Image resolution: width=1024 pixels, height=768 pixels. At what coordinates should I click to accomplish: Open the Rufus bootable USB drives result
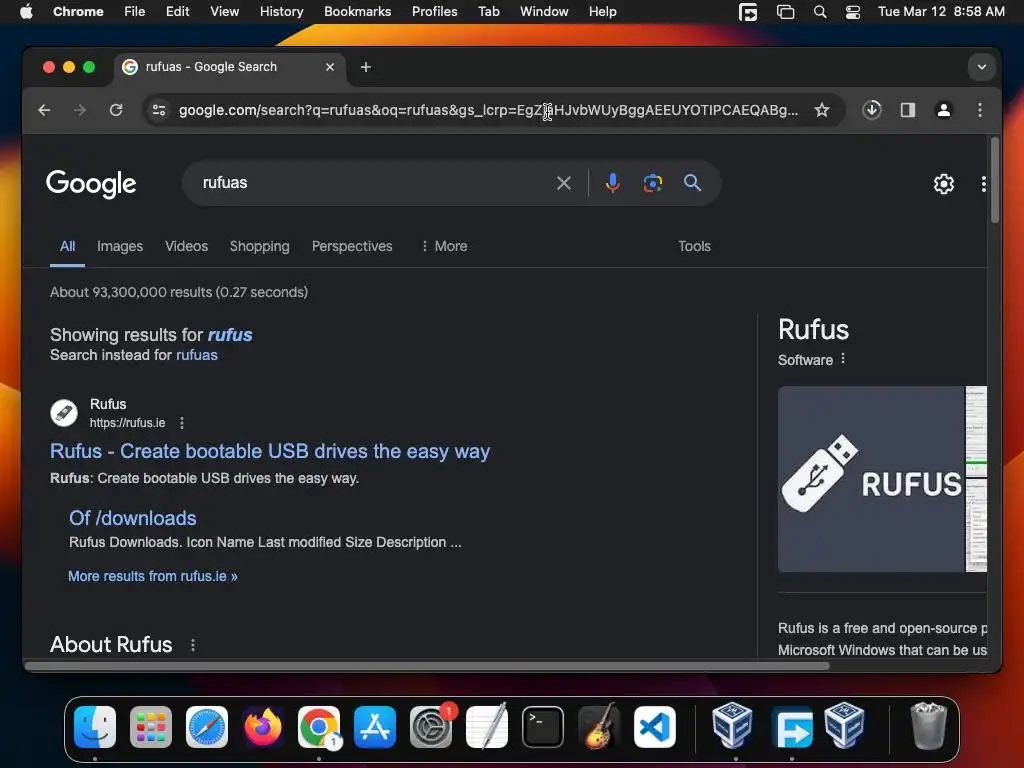coord(270,451)
